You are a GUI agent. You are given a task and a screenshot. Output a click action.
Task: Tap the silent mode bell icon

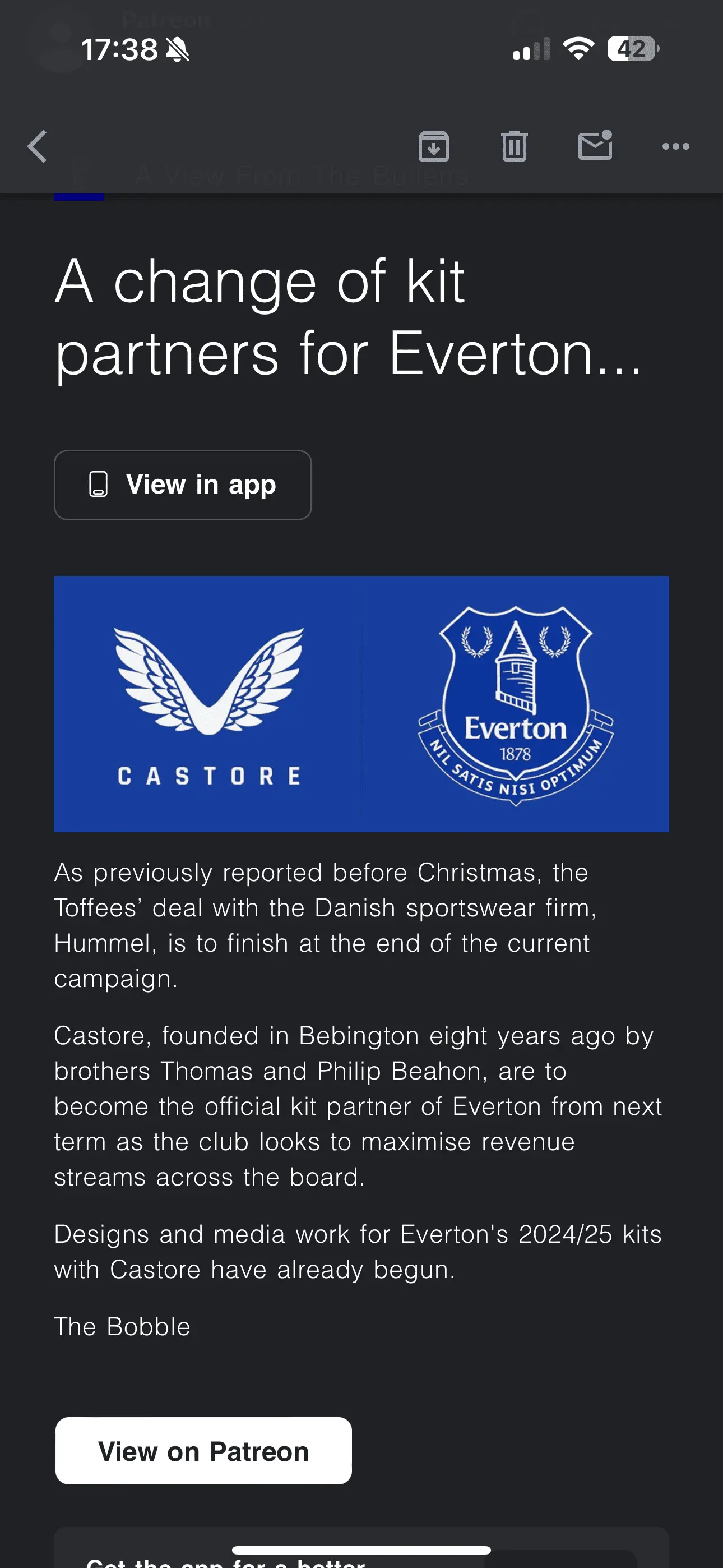(178, 50)
